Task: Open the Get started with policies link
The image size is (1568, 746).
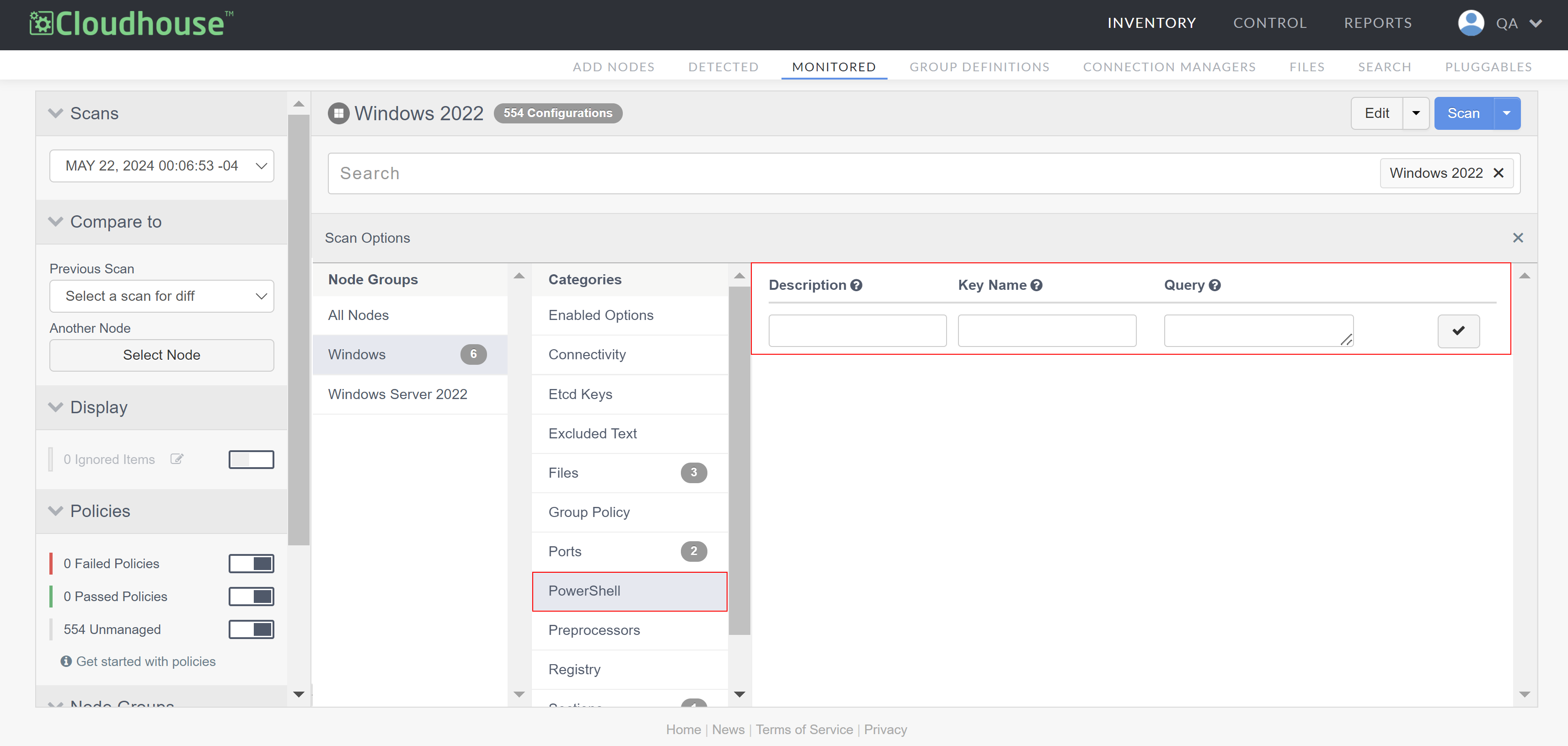Action: coord(146,661)
